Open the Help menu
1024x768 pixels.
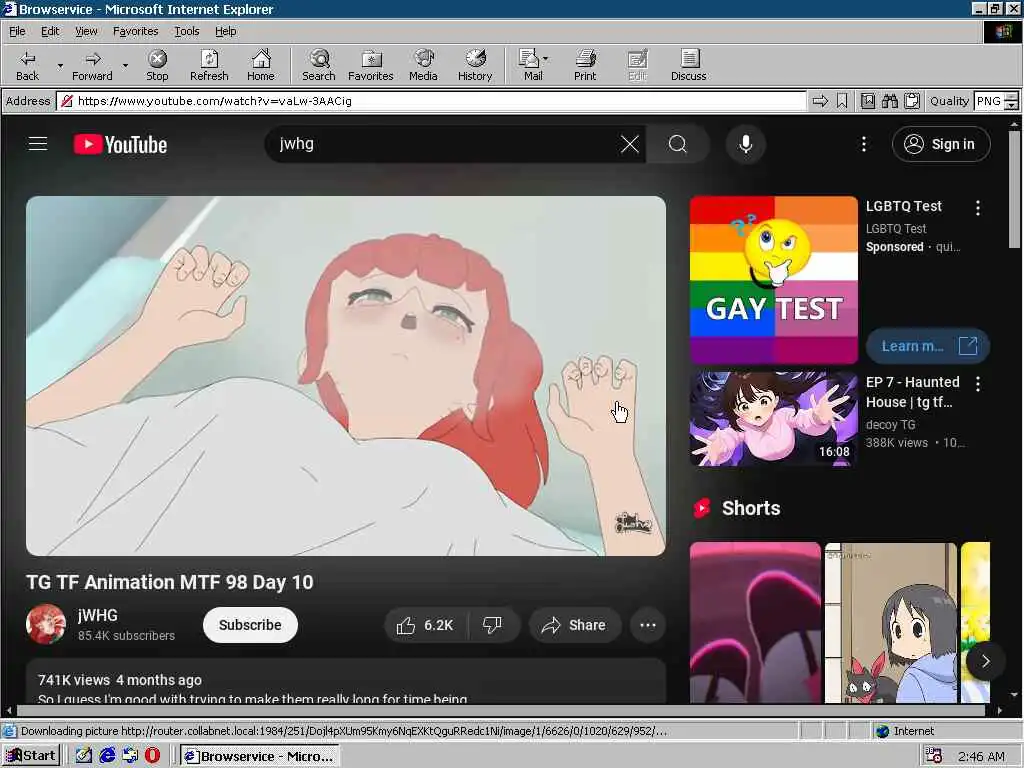[x=225, y=31]
